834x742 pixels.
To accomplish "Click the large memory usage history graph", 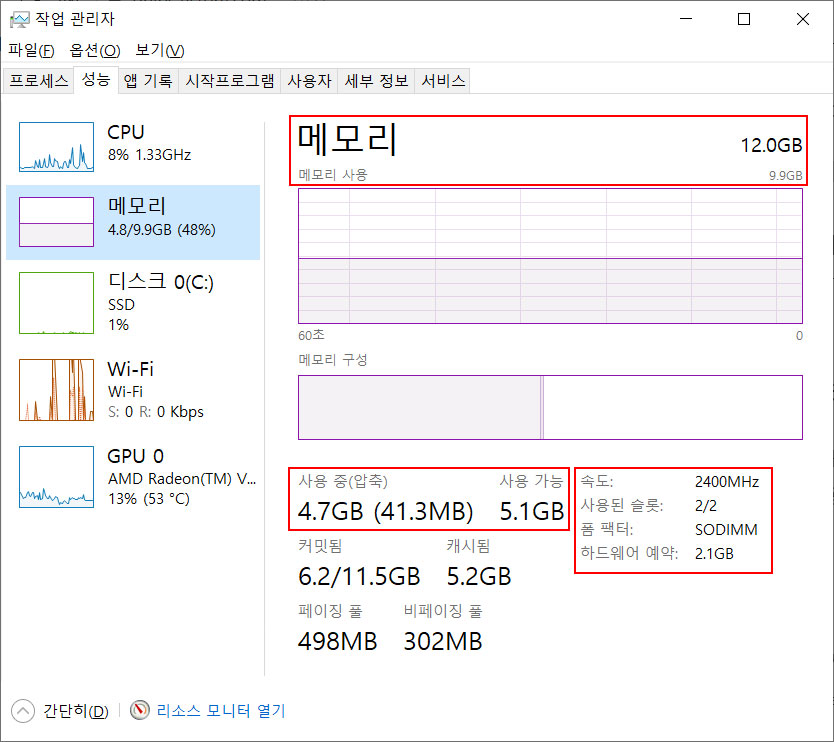I will click(x=551, y=256).
